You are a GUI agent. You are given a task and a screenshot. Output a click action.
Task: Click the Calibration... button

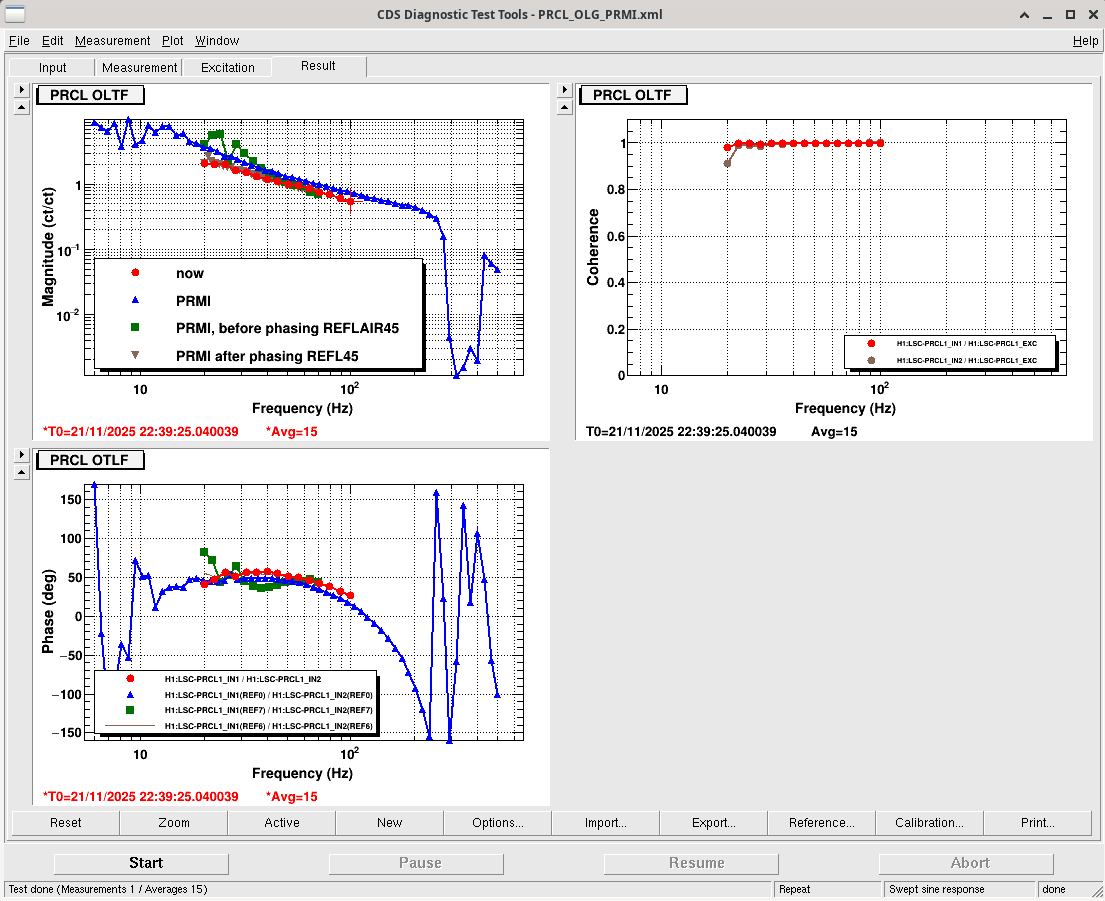929,823
